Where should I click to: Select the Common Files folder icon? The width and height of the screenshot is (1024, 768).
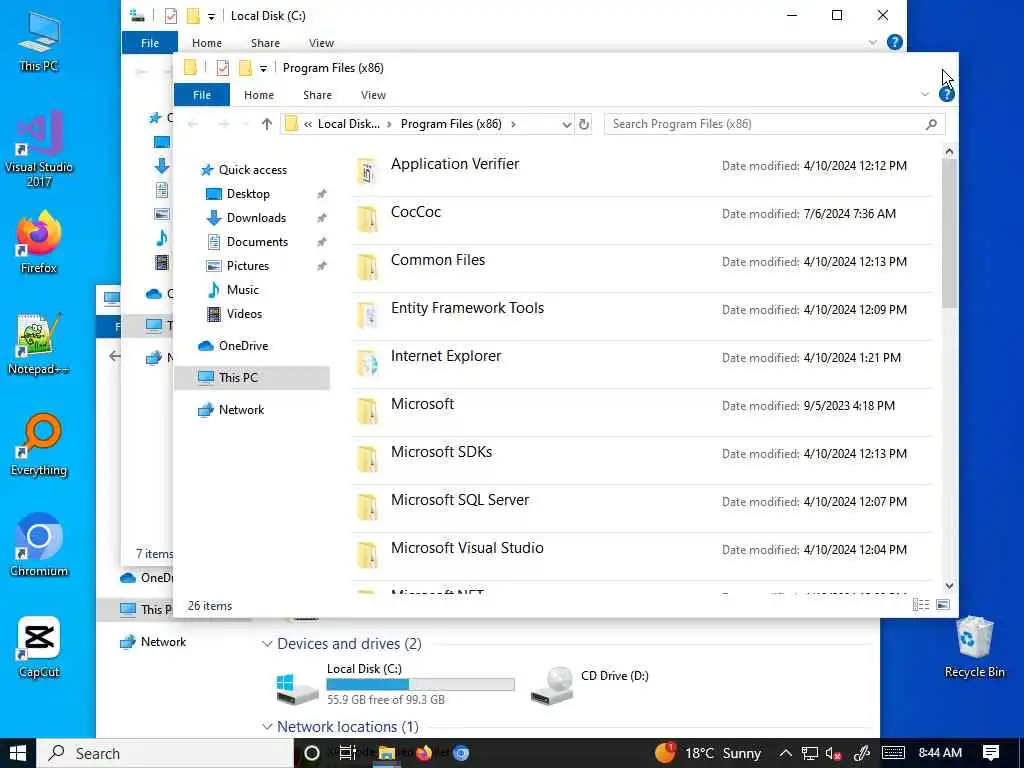tap(367, 267)
